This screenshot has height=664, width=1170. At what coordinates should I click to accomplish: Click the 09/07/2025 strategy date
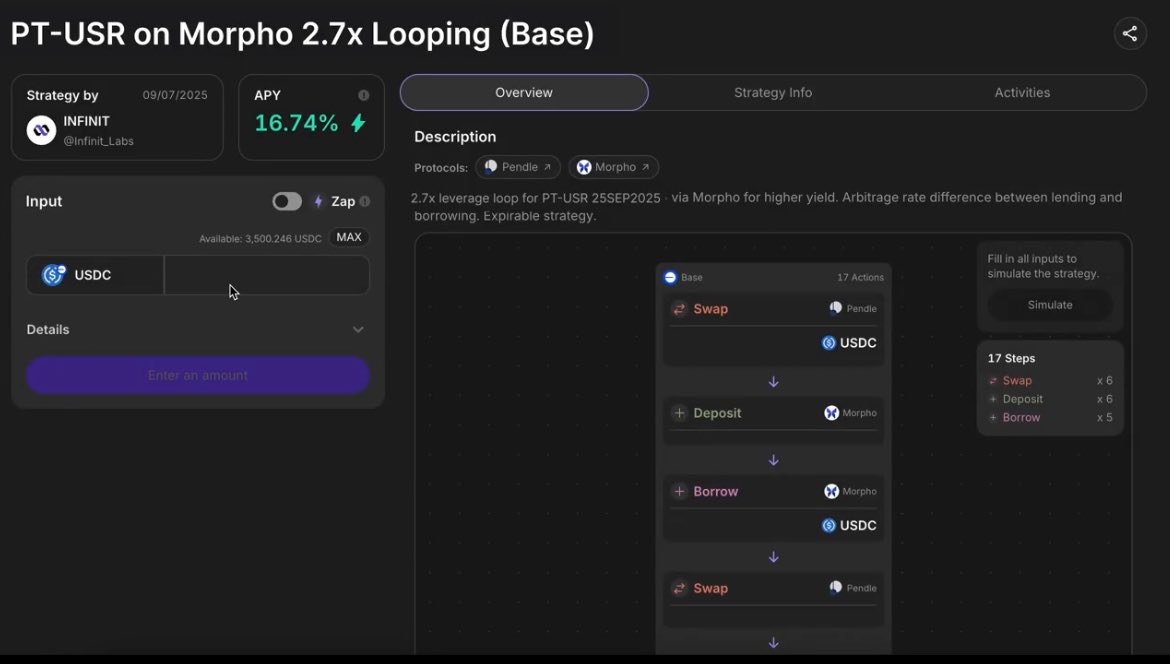coord(175,95)
